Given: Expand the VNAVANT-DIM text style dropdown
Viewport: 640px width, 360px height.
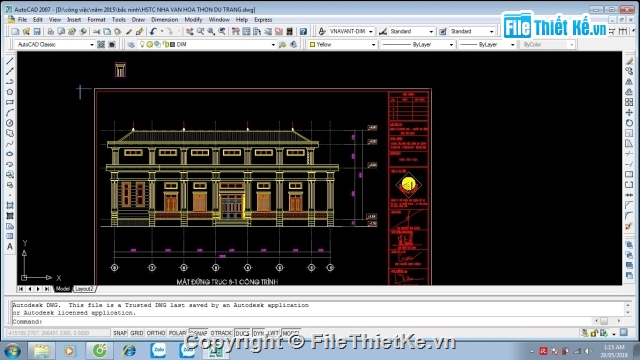Looking at the screenshot, I should pos(371,31).
